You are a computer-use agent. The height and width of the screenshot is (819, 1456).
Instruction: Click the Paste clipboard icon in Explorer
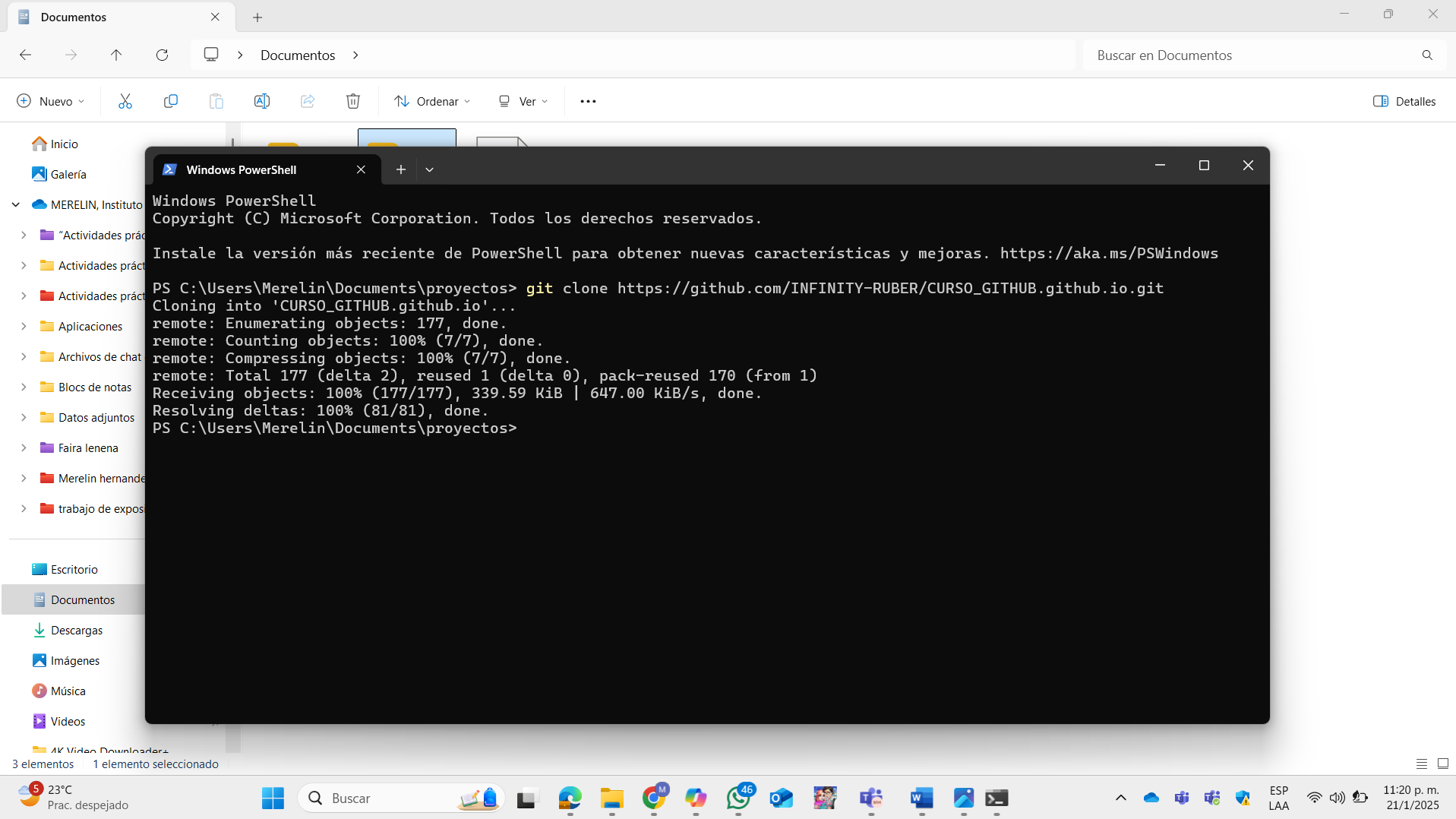tap(216, 101)
